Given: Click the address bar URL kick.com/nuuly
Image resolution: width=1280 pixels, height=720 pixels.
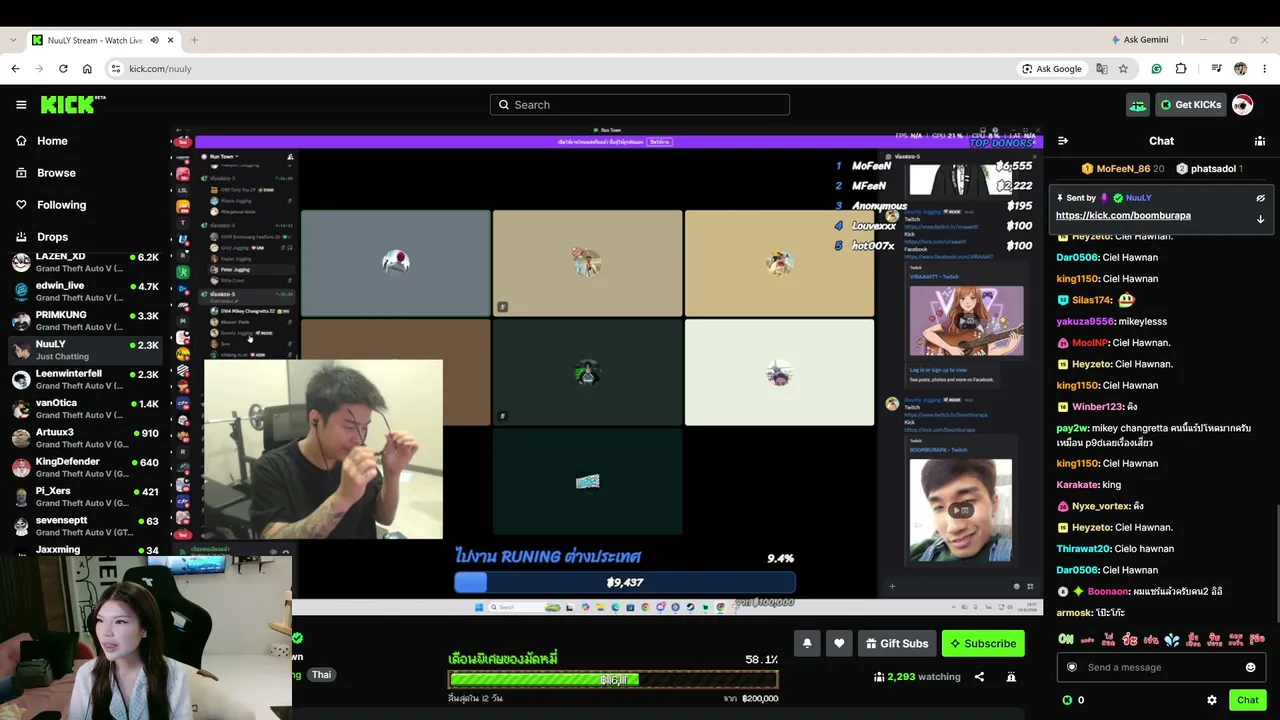Looking at the screenshot, I should coord(160,69).
